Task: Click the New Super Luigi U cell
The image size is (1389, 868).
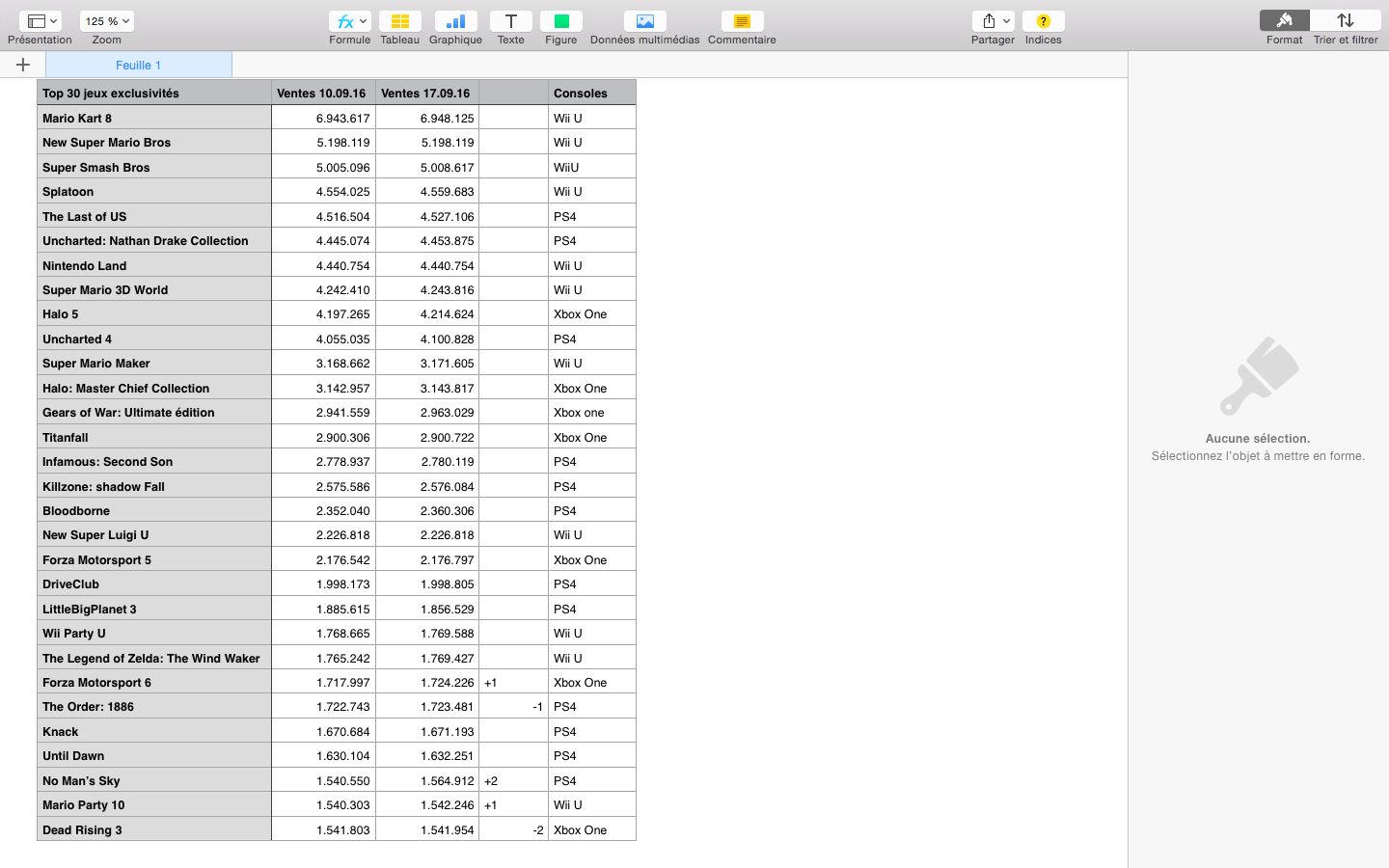Action: pos(154,534)
